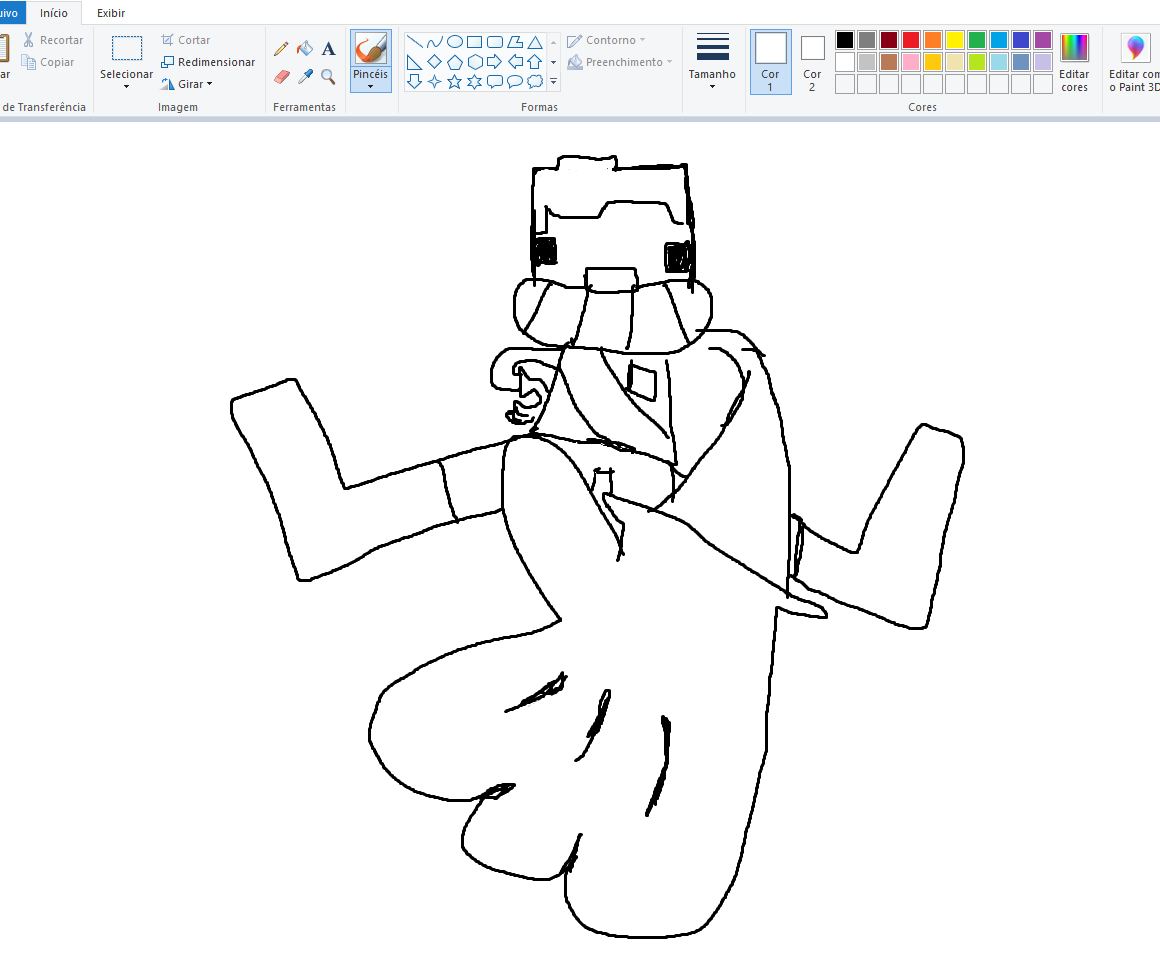Choose the Right arrow shape
This screenshot has height=979, width=1160.
tap(495, 61)
